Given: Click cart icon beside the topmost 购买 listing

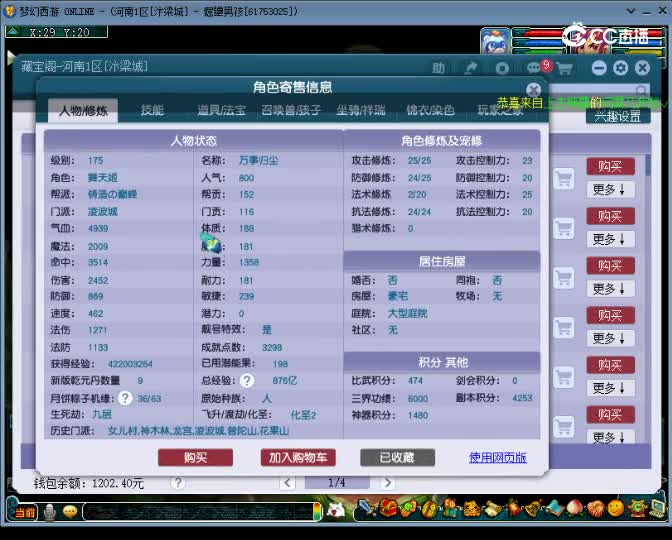Looking at the screenshot, I should tap(564, 178).
